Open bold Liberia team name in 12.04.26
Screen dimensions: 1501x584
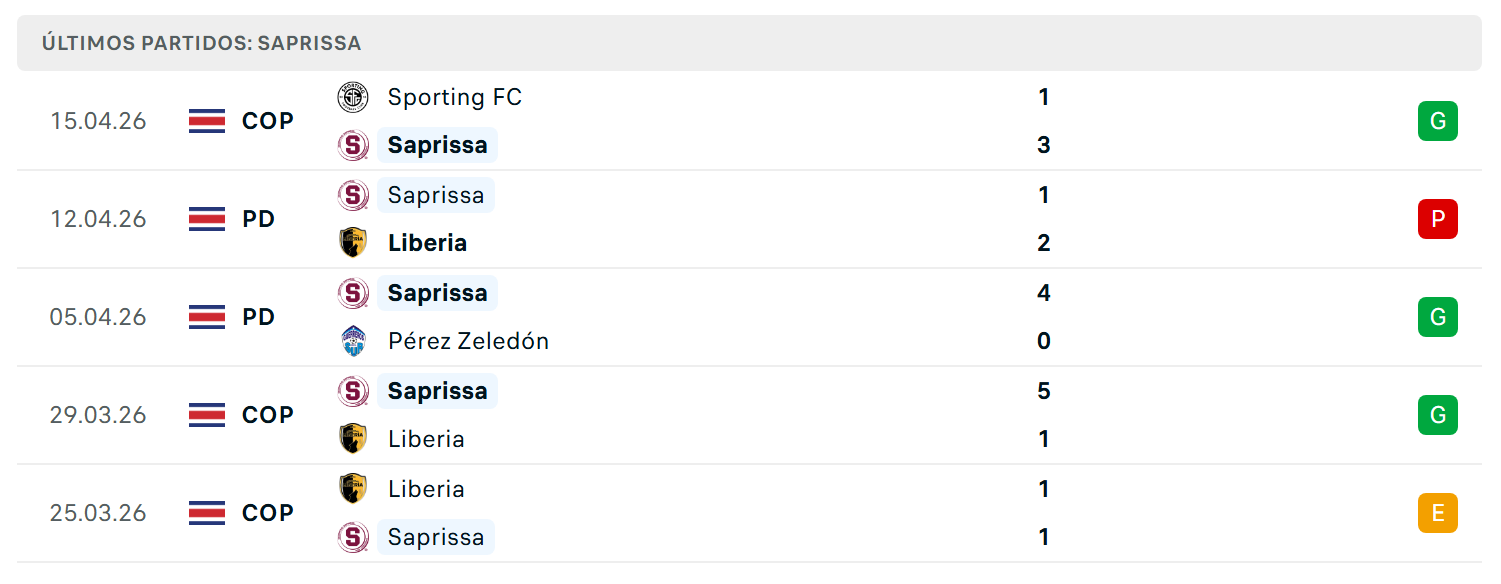click(427, 243)
